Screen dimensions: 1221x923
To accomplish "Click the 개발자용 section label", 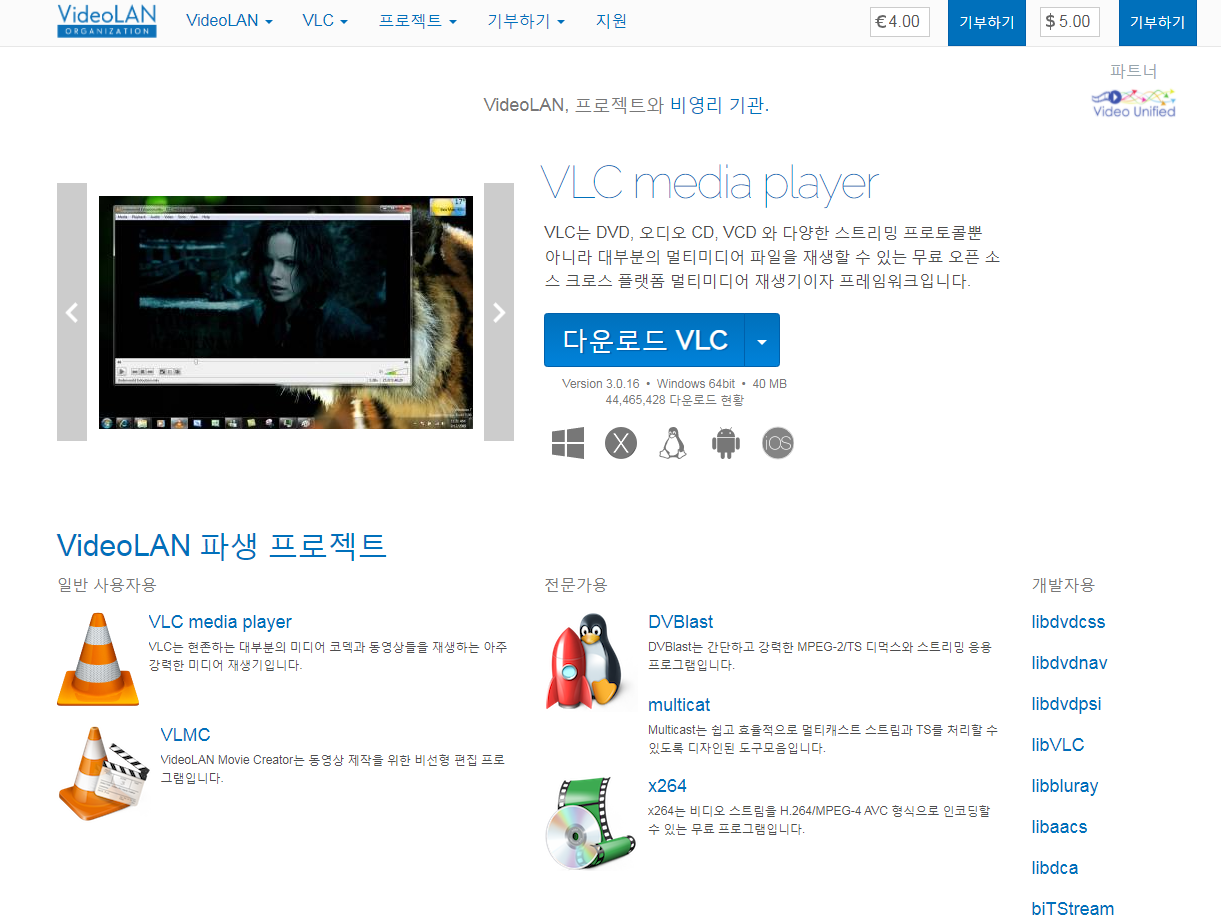I will 1063,585.
